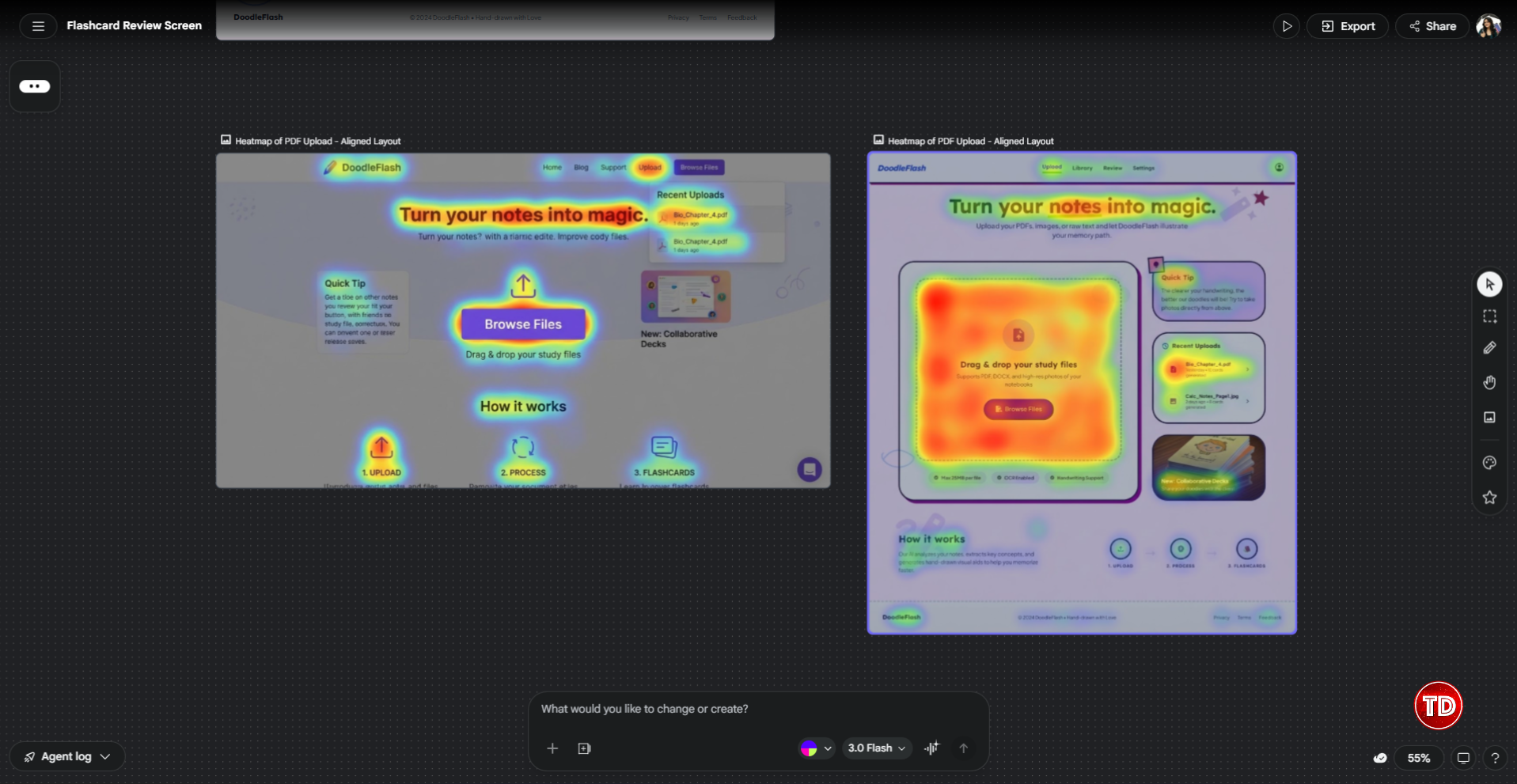
Task: Open the hamburger navigation menu
Action: [x=37, y=25]
